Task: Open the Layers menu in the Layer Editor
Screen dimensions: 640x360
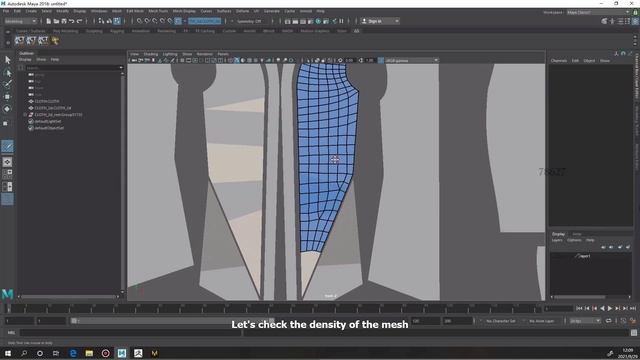Action: 557,240
